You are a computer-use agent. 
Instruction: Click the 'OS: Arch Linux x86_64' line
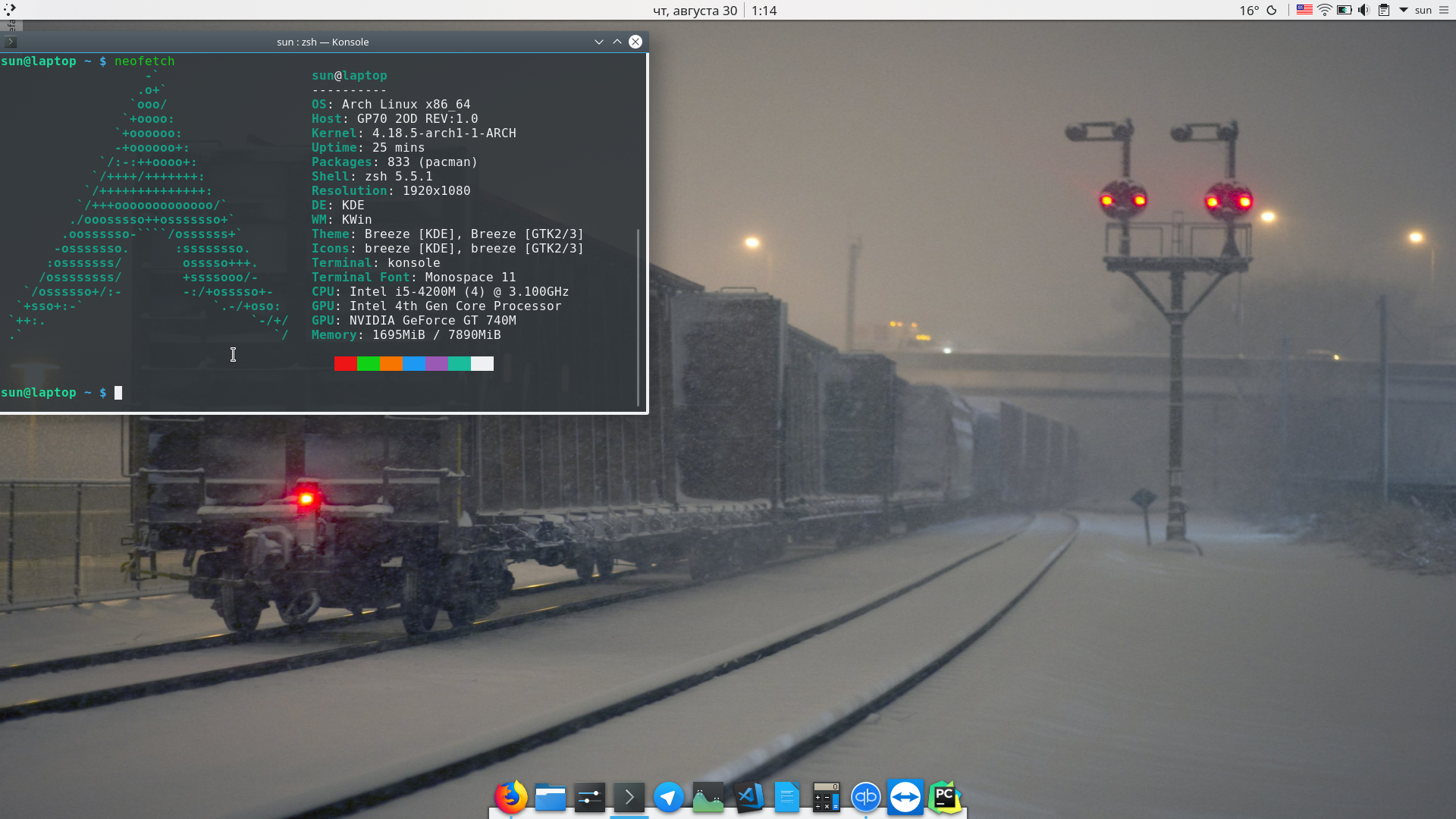coord(391,104)
